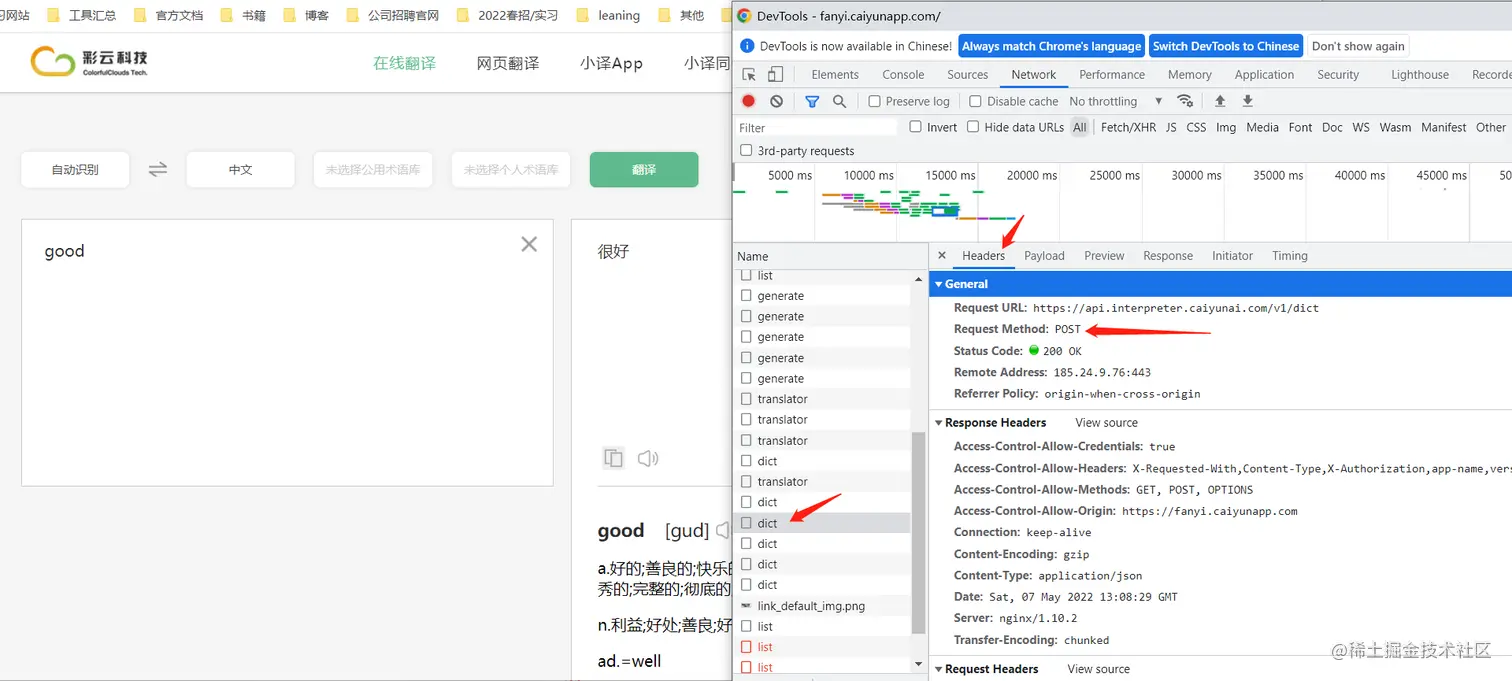This screenshot has width=1512, height=681.
Task: Open the Timing tab
Action: 1290,256
